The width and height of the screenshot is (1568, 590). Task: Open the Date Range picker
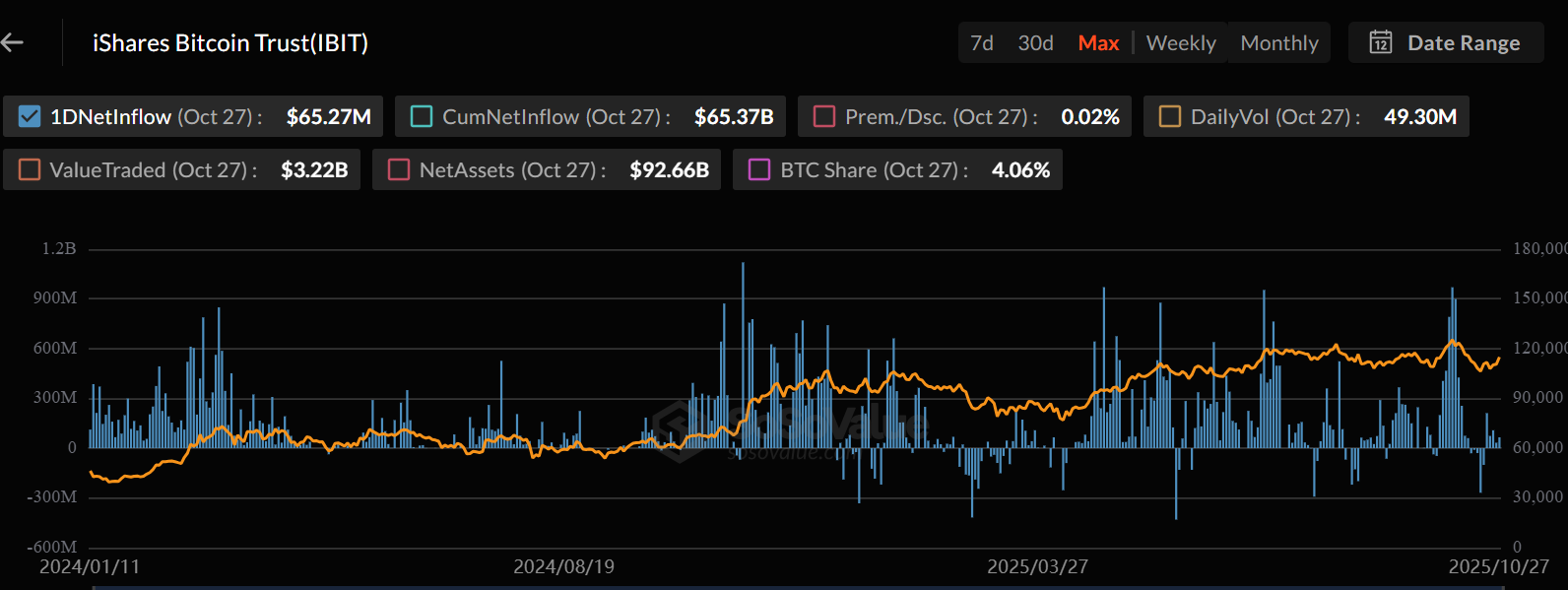pyautogui.click(x=1463, y=43)
